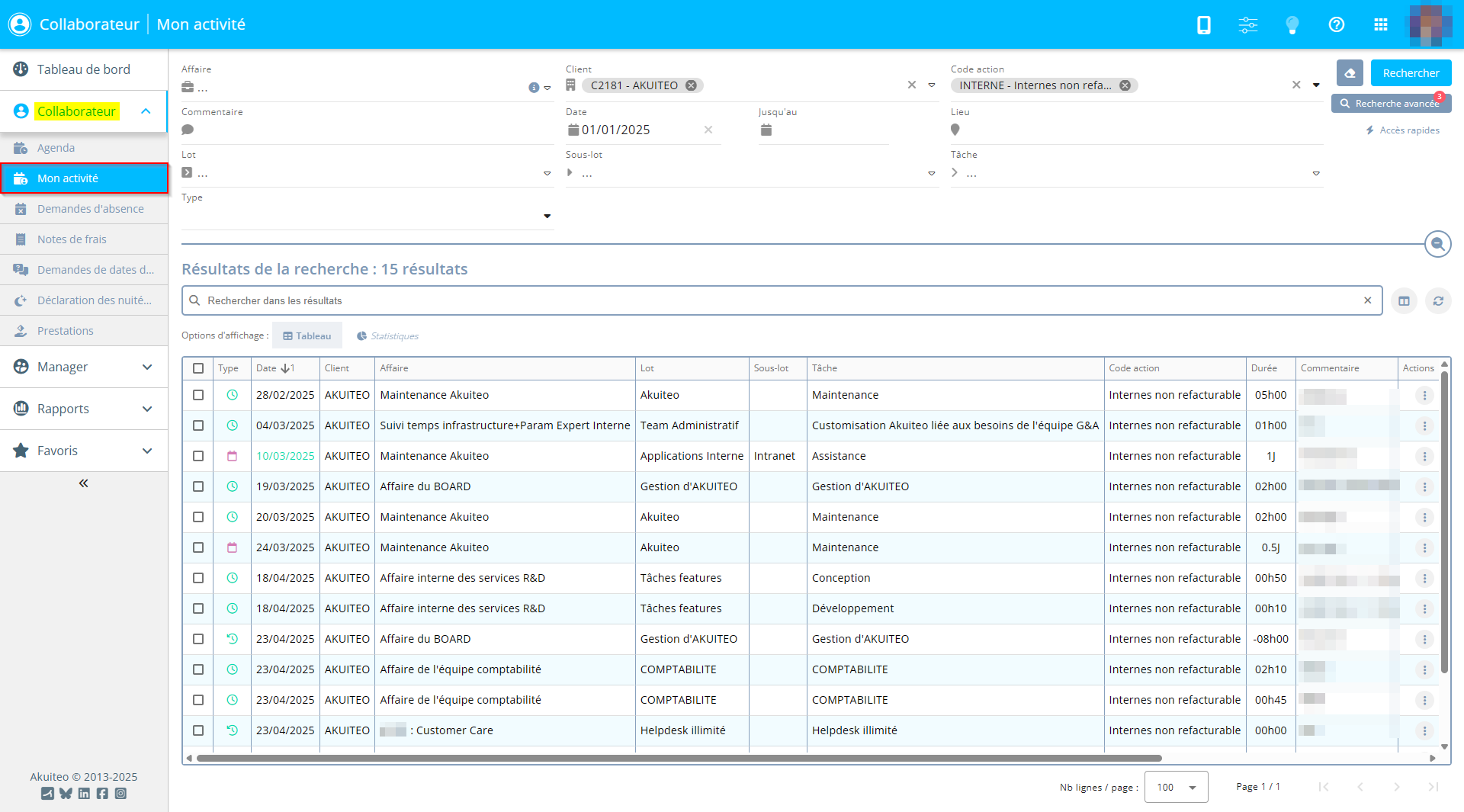Open Prestations in sidebar
The width and height of the screenshot is (1464, 812).
point(84,331)
